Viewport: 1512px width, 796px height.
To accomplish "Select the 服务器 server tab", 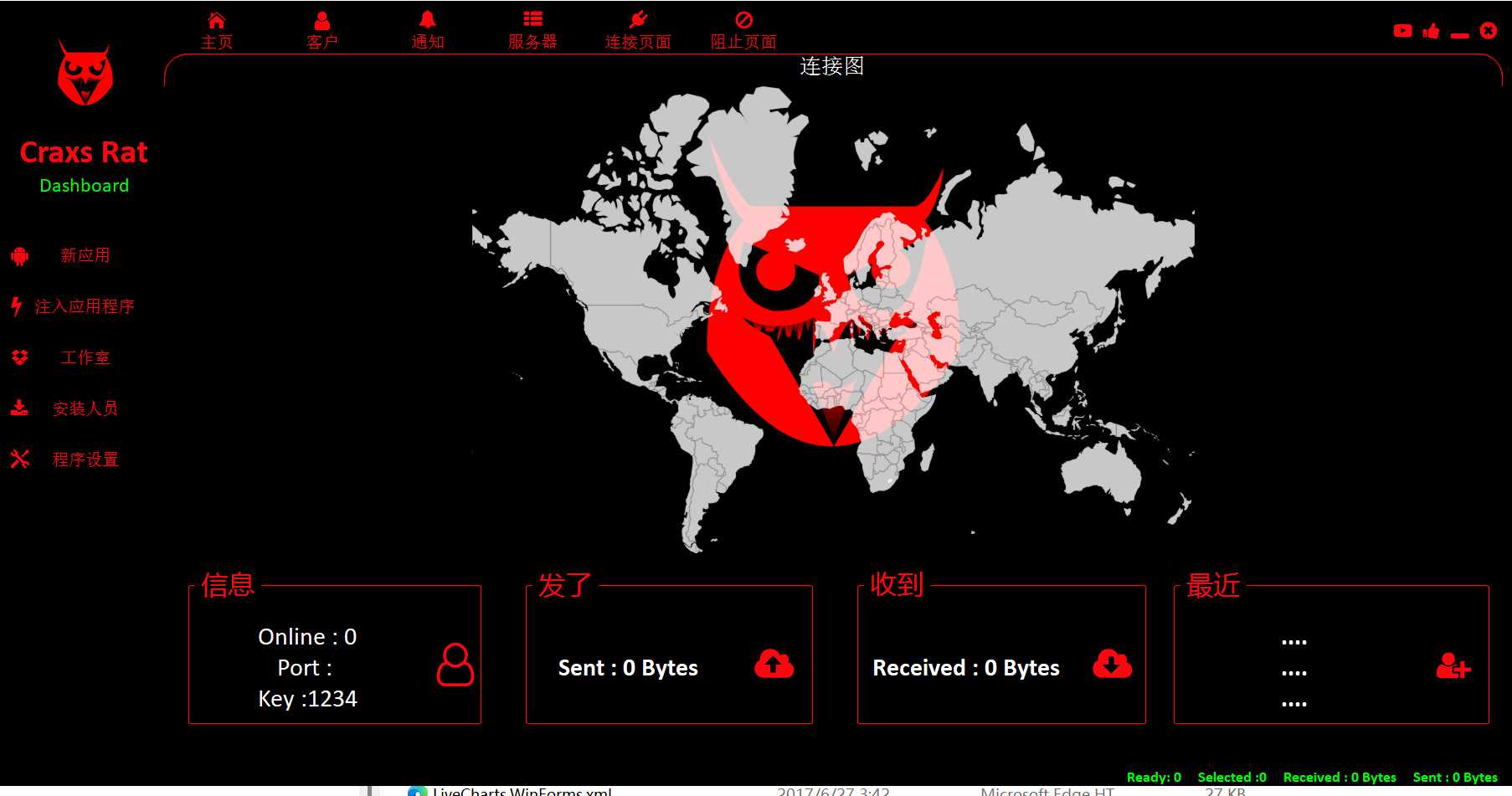I will [x=532, y=31].
